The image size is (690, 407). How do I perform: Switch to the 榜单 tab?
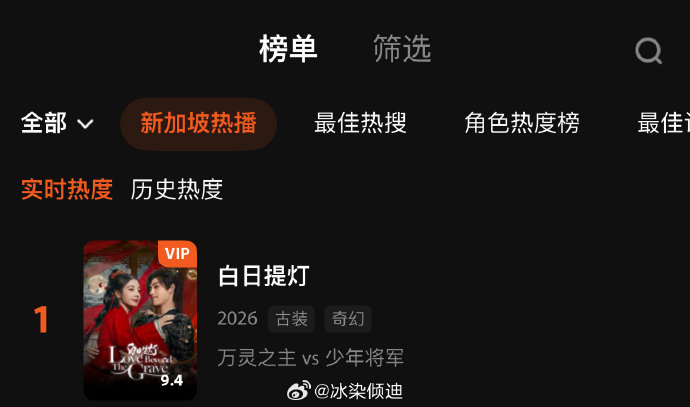(x=288, y=48)
